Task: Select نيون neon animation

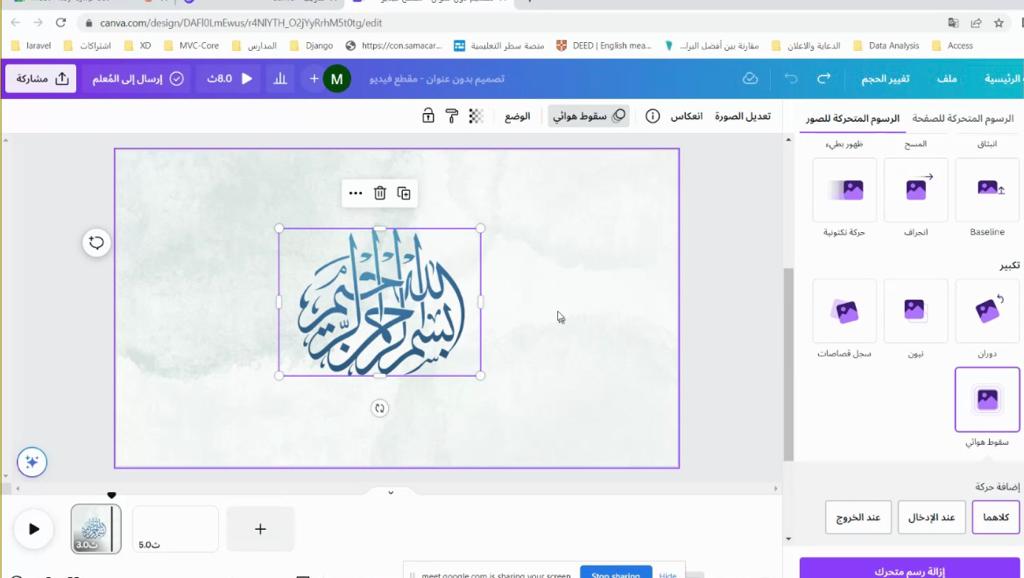Action: (x=916, y=311)
